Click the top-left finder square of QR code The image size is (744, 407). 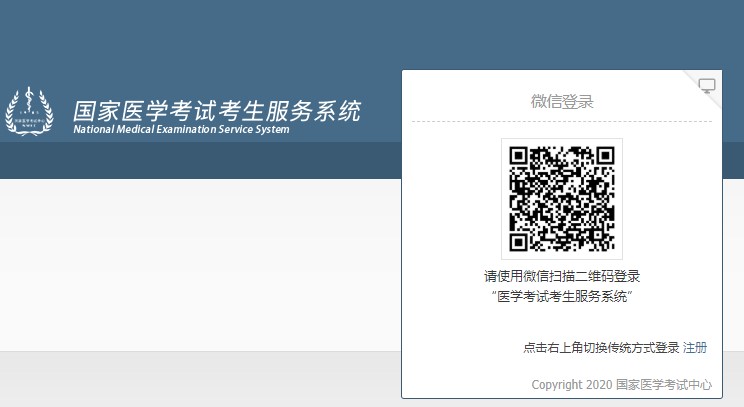coord(520,157)
